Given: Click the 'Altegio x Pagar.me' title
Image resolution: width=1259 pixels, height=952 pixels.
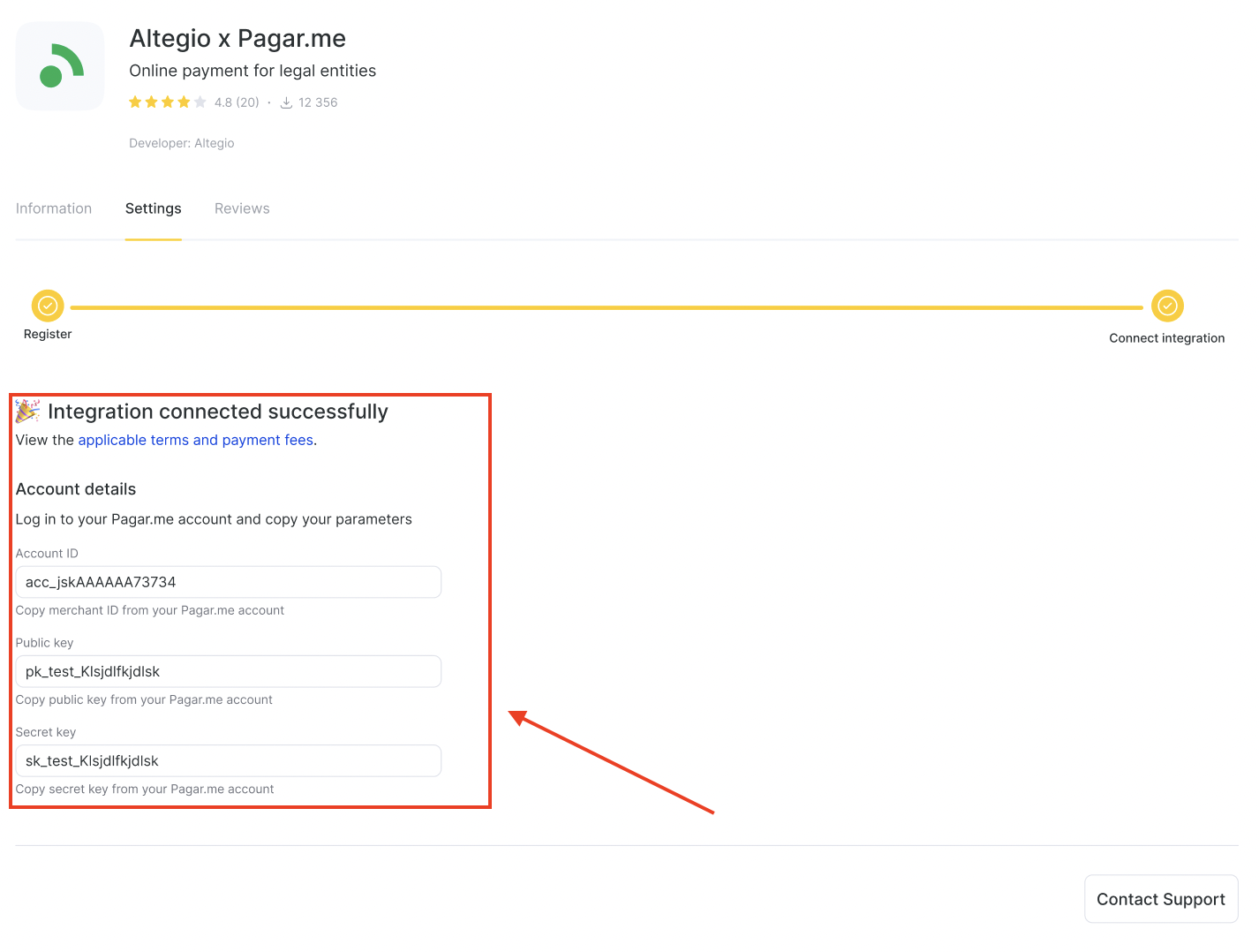Looking at the screenshot, I should (237, 38).
